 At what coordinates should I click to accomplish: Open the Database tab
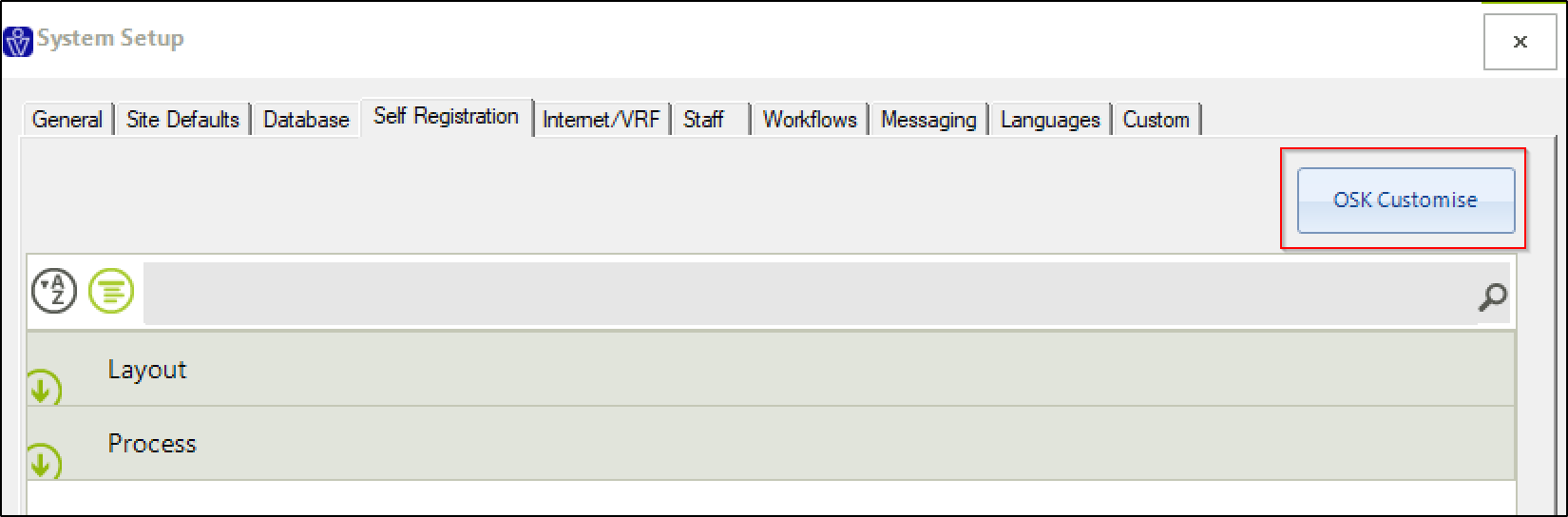coord(306,120)
